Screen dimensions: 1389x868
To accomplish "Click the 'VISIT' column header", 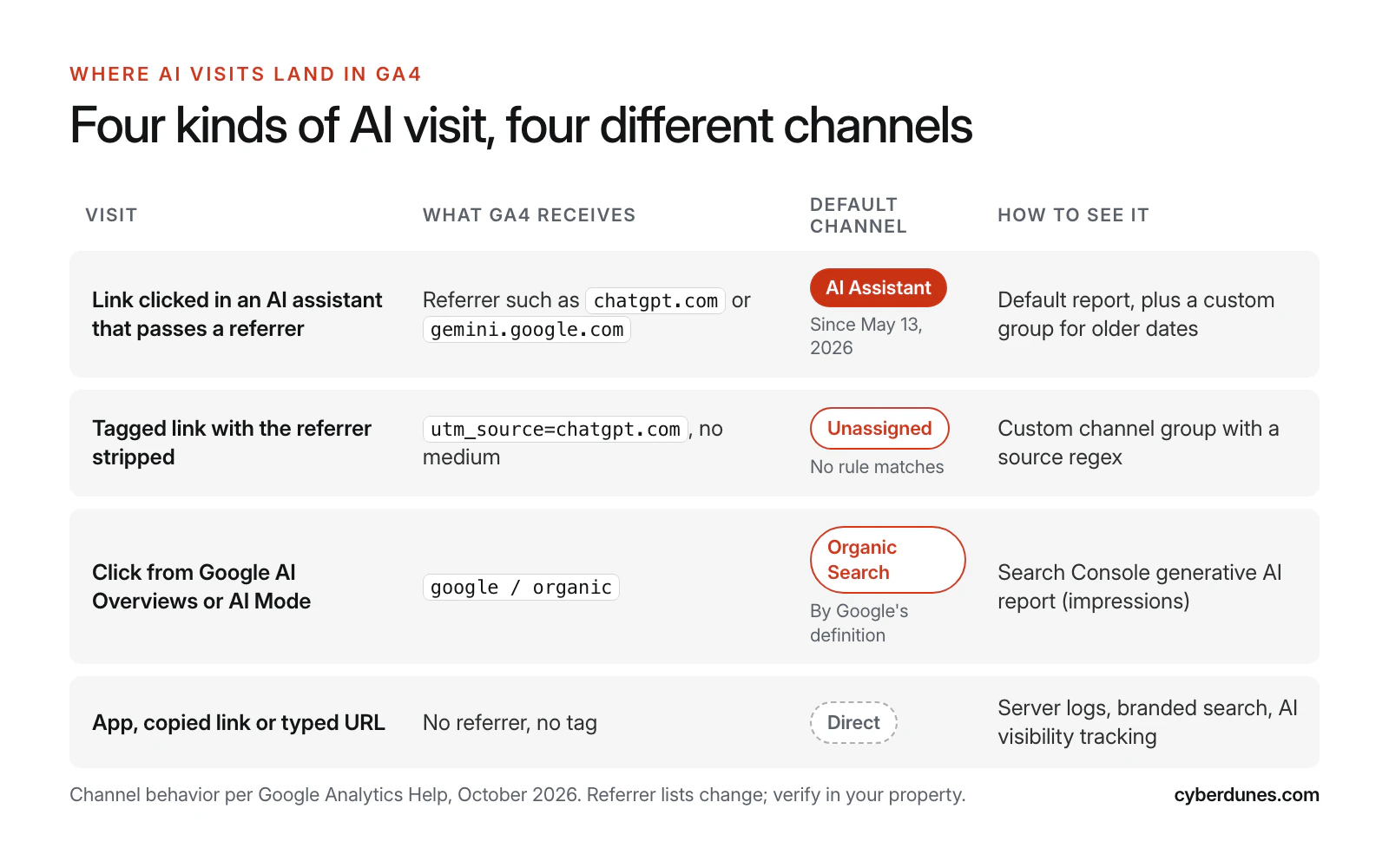I will pyautogui.click(x=111, y=215).
